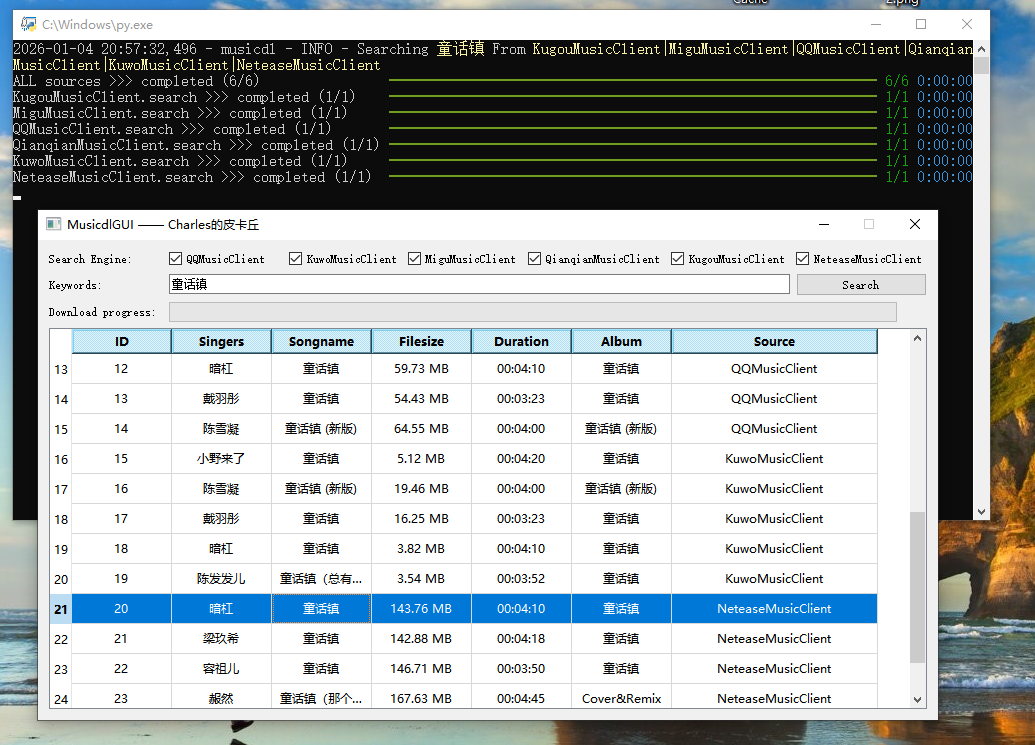The width and height of the screenshot is (1035, 745).
Task: Select row header 24
Action: (x=61, y=699)
